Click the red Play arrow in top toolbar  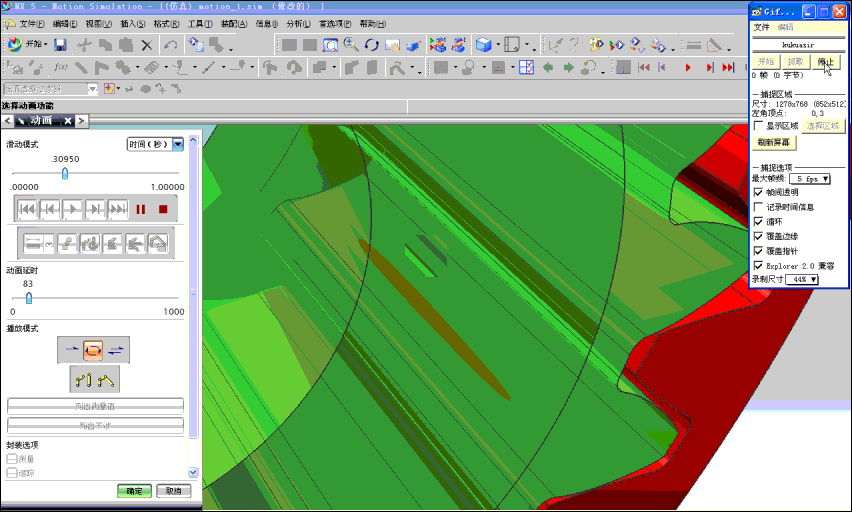pos(688,67)
